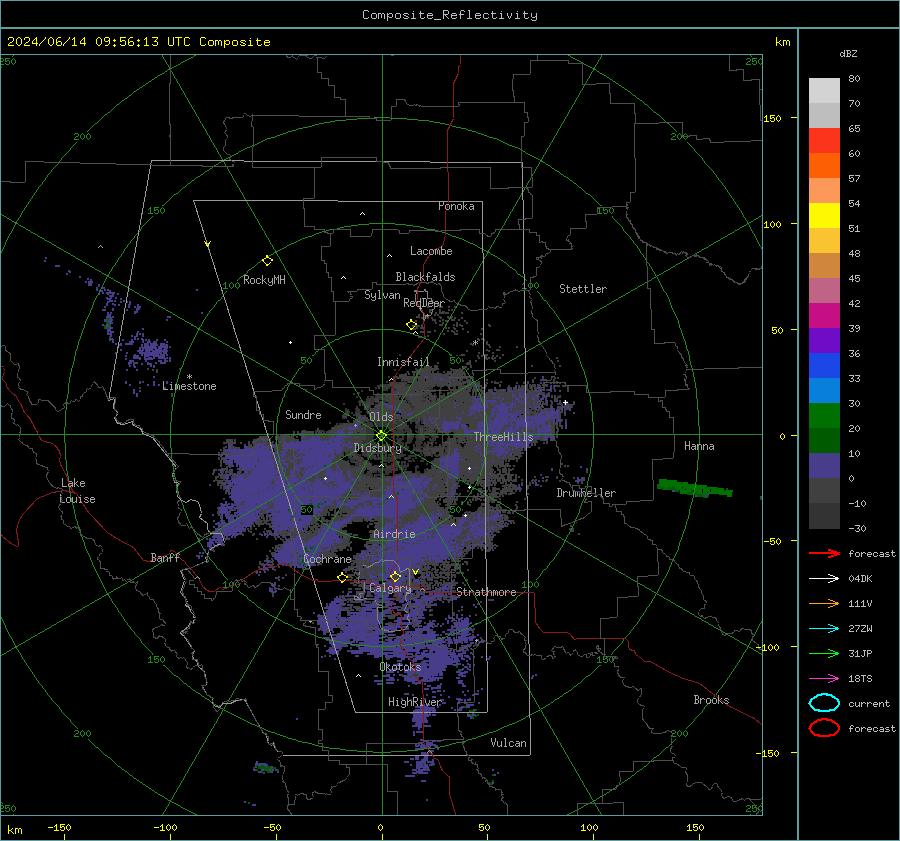This screenshot has width=900, height=841.
Task: Click the yellow diamond marker beside RockyMH
Action: (x=267, y=261)
